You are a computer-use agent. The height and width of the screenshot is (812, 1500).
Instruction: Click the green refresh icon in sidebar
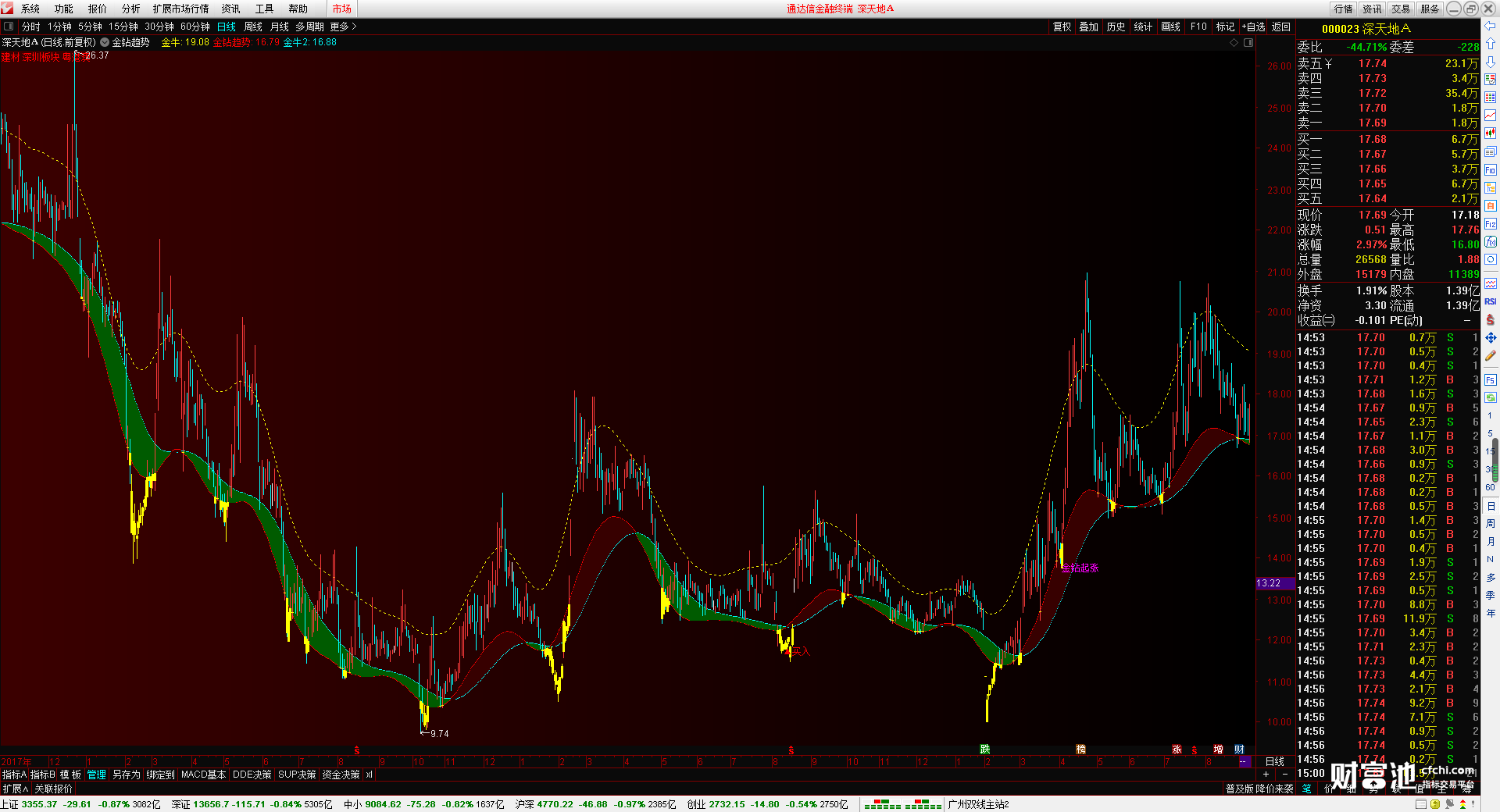click(x=1491, y=397)
